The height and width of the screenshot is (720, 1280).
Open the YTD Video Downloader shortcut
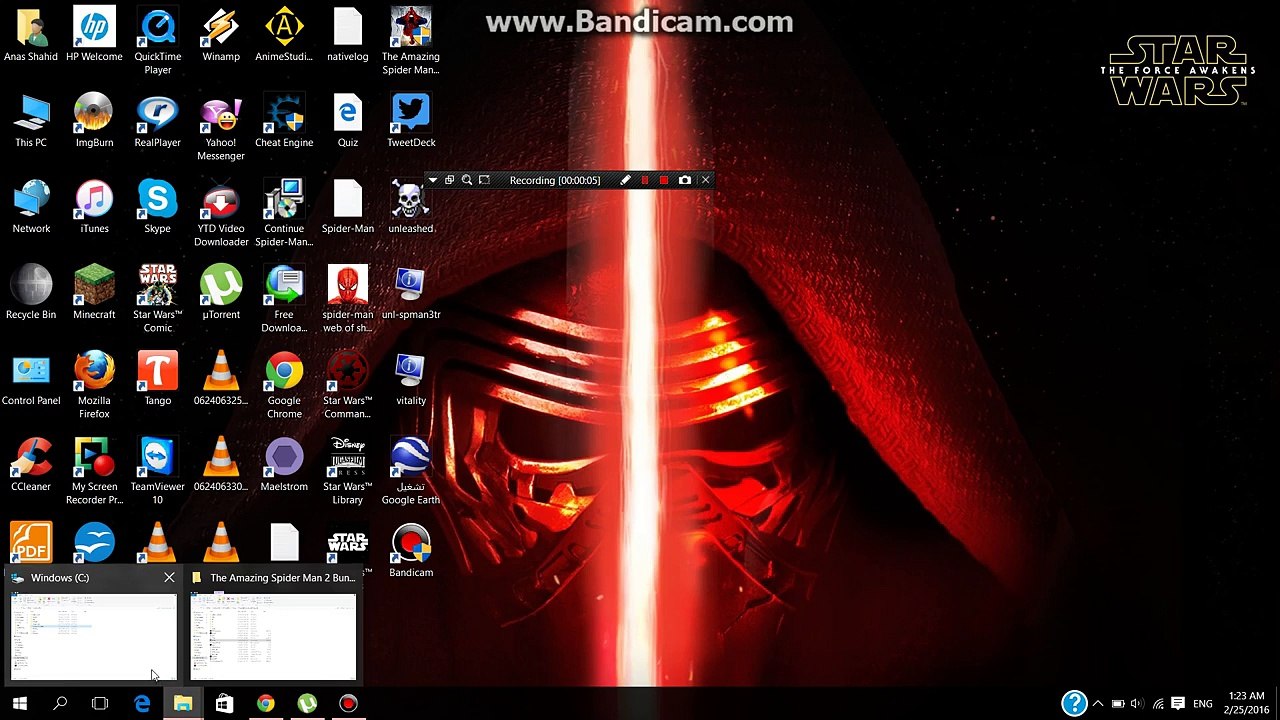[x=221, y=213]
